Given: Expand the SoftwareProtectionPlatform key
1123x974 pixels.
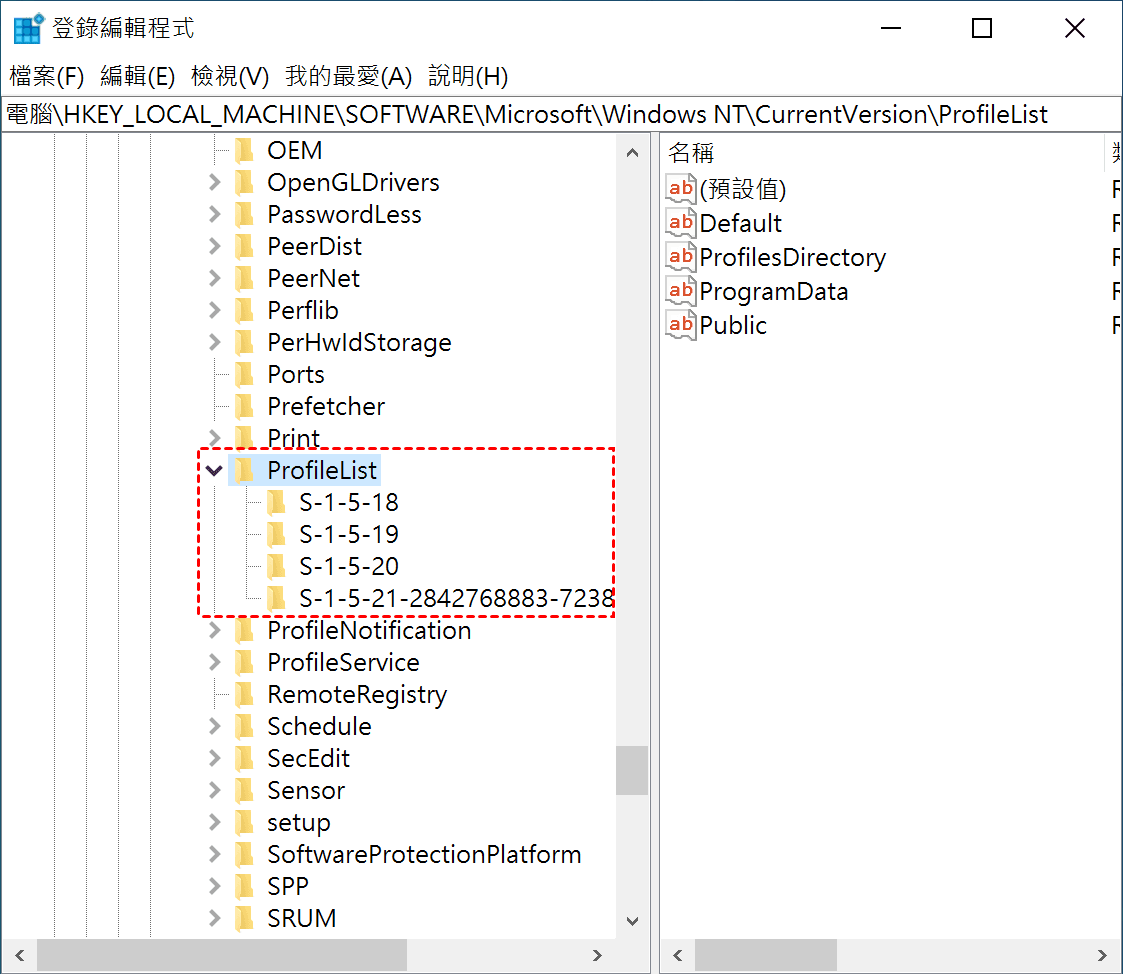Looking at the screenshot, I should [214, 854].
